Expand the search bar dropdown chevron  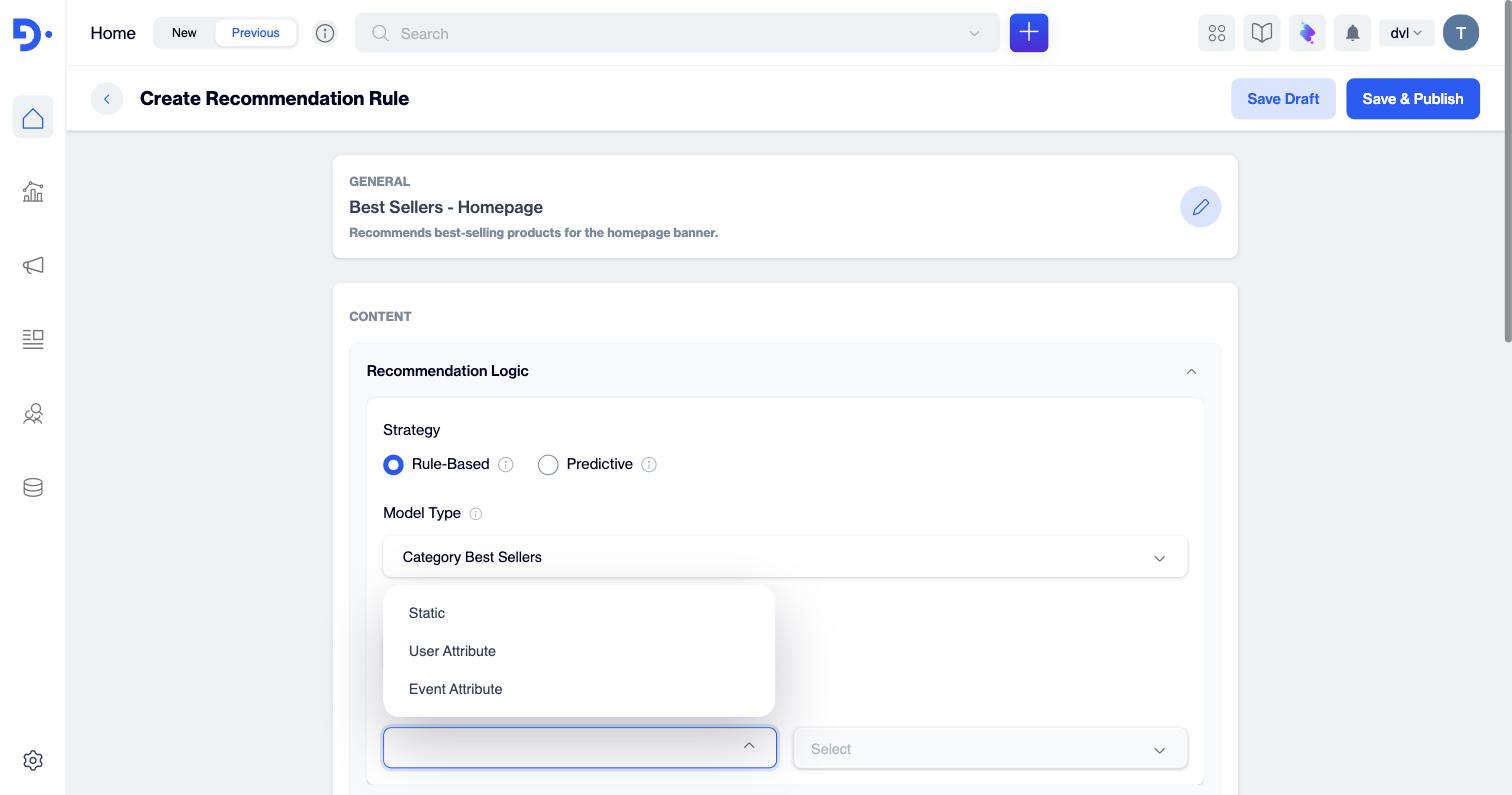point(974,33)
